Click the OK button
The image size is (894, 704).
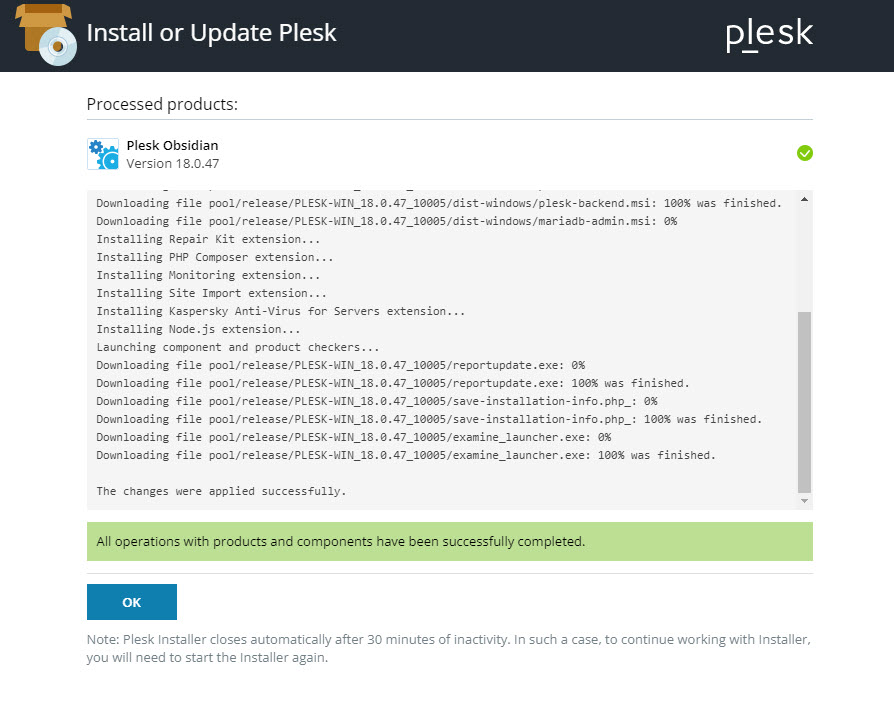tap(132, 601)
